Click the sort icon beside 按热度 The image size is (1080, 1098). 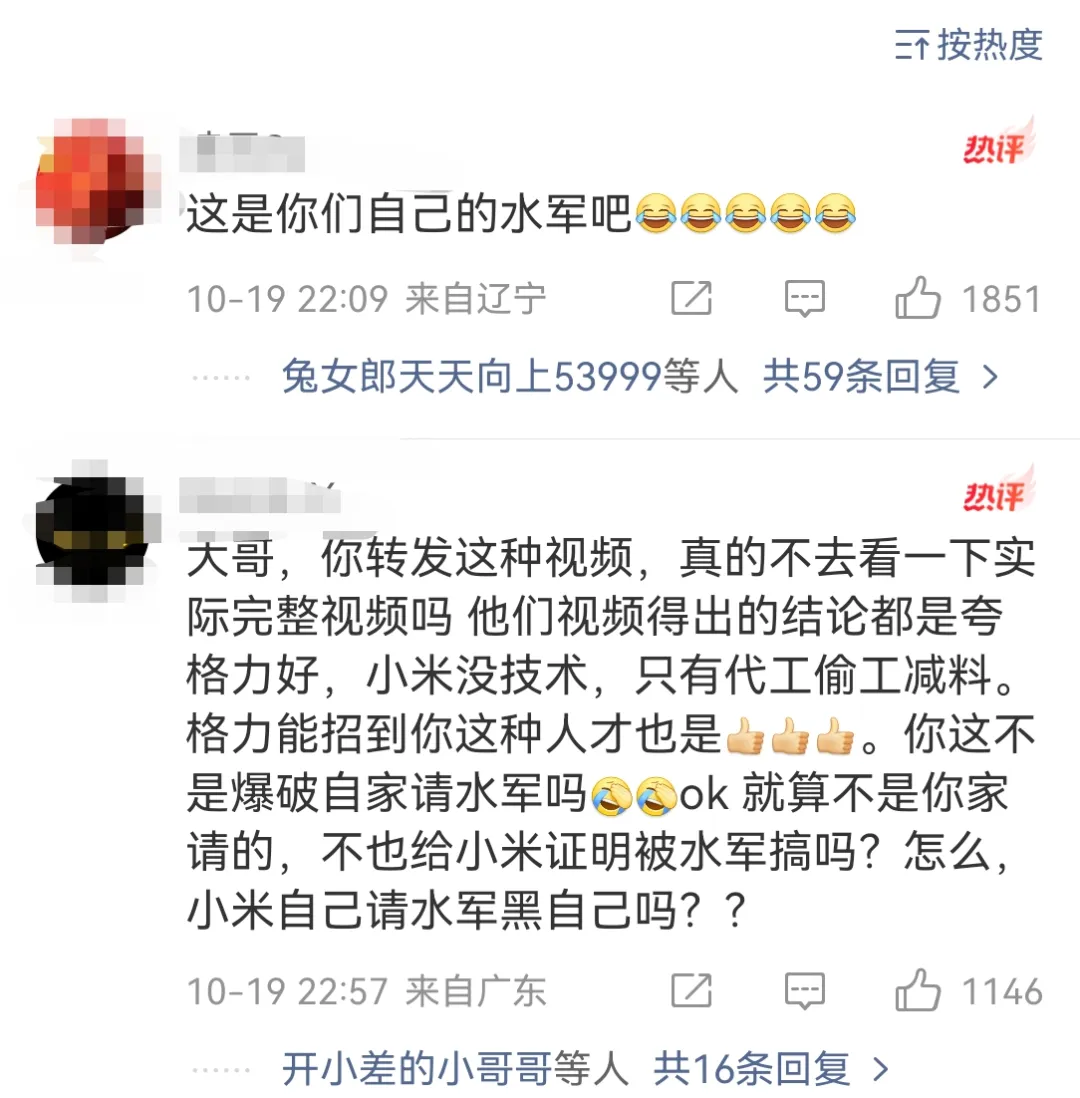[x=912, y=46]
